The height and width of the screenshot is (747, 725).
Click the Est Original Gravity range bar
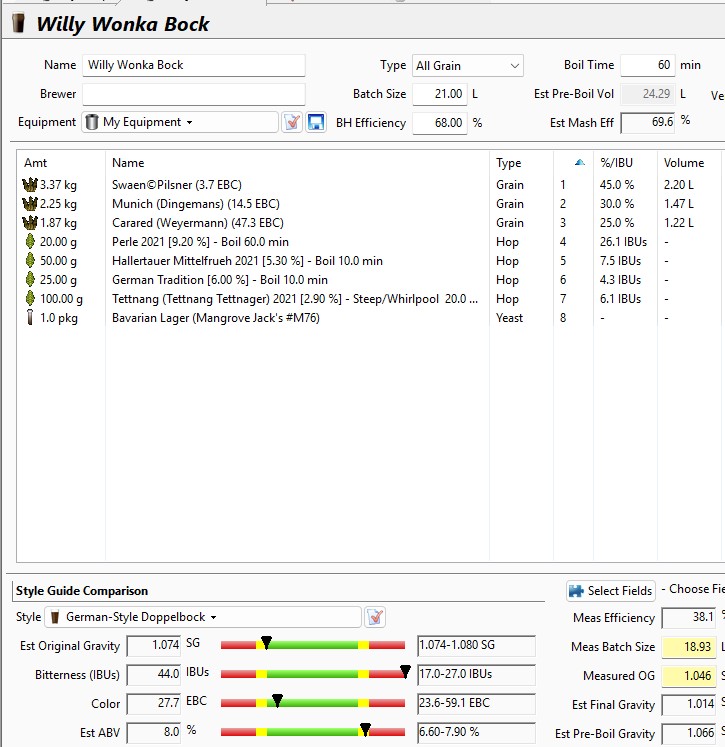coord(312,646)
